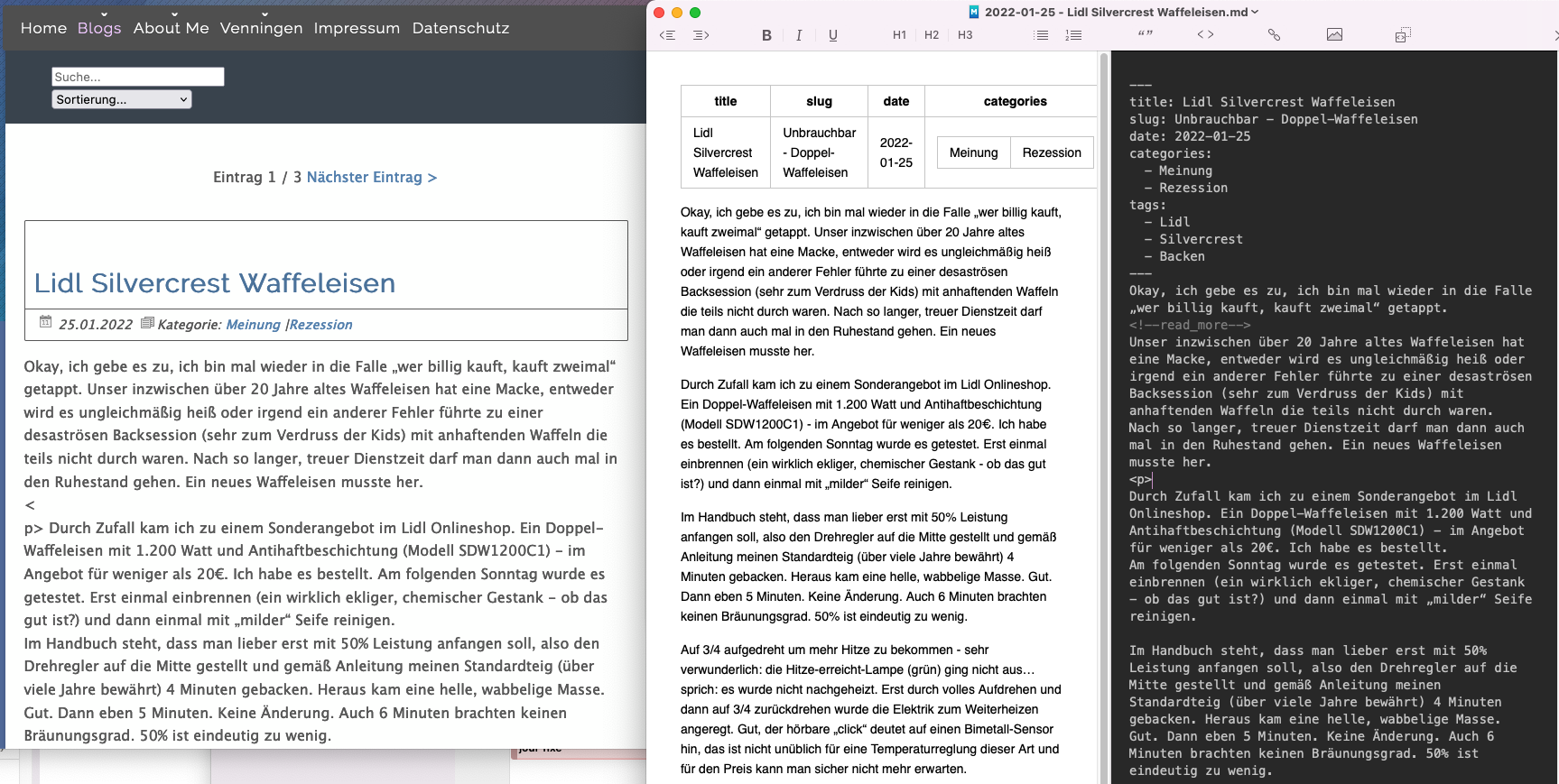The height and width of the screenshot is (784, 1559).
Task: Click the 'categories:' line in source editor
Action: [1171, 153]
